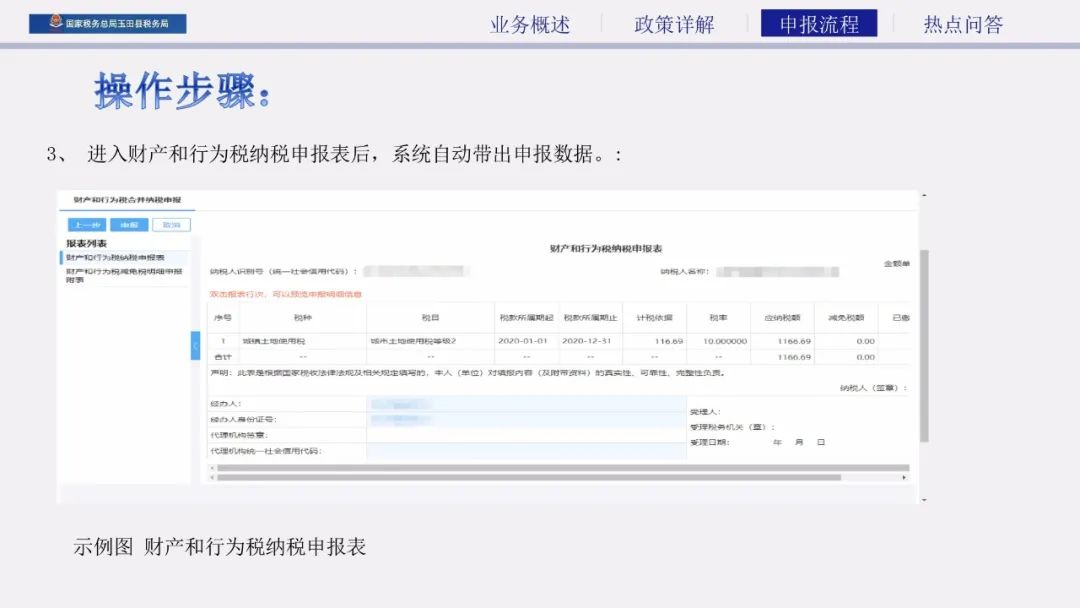The width and height of the screenshot is (1080, 608).
Task: Click the 上一步 button
Action: 87,225
